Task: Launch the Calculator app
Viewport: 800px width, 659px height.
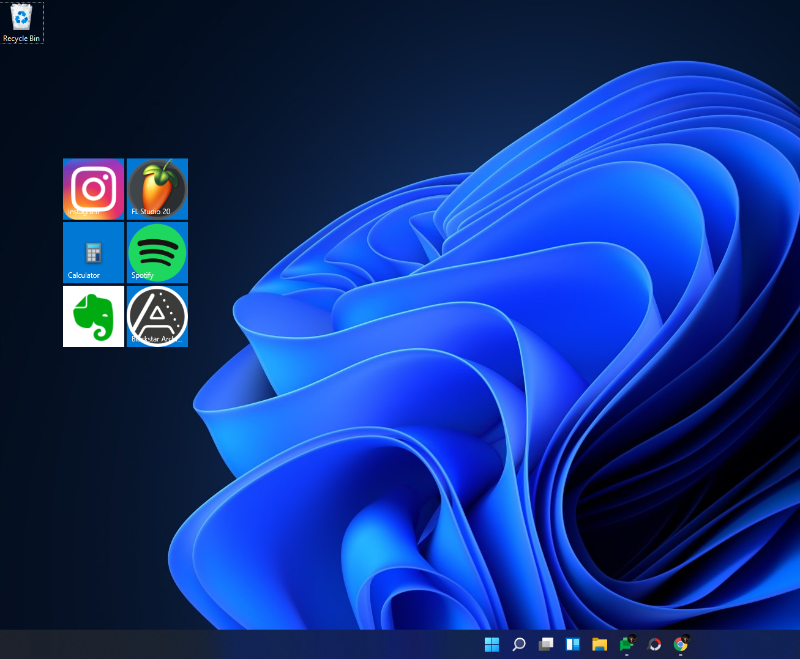Action: pos(92,248)
